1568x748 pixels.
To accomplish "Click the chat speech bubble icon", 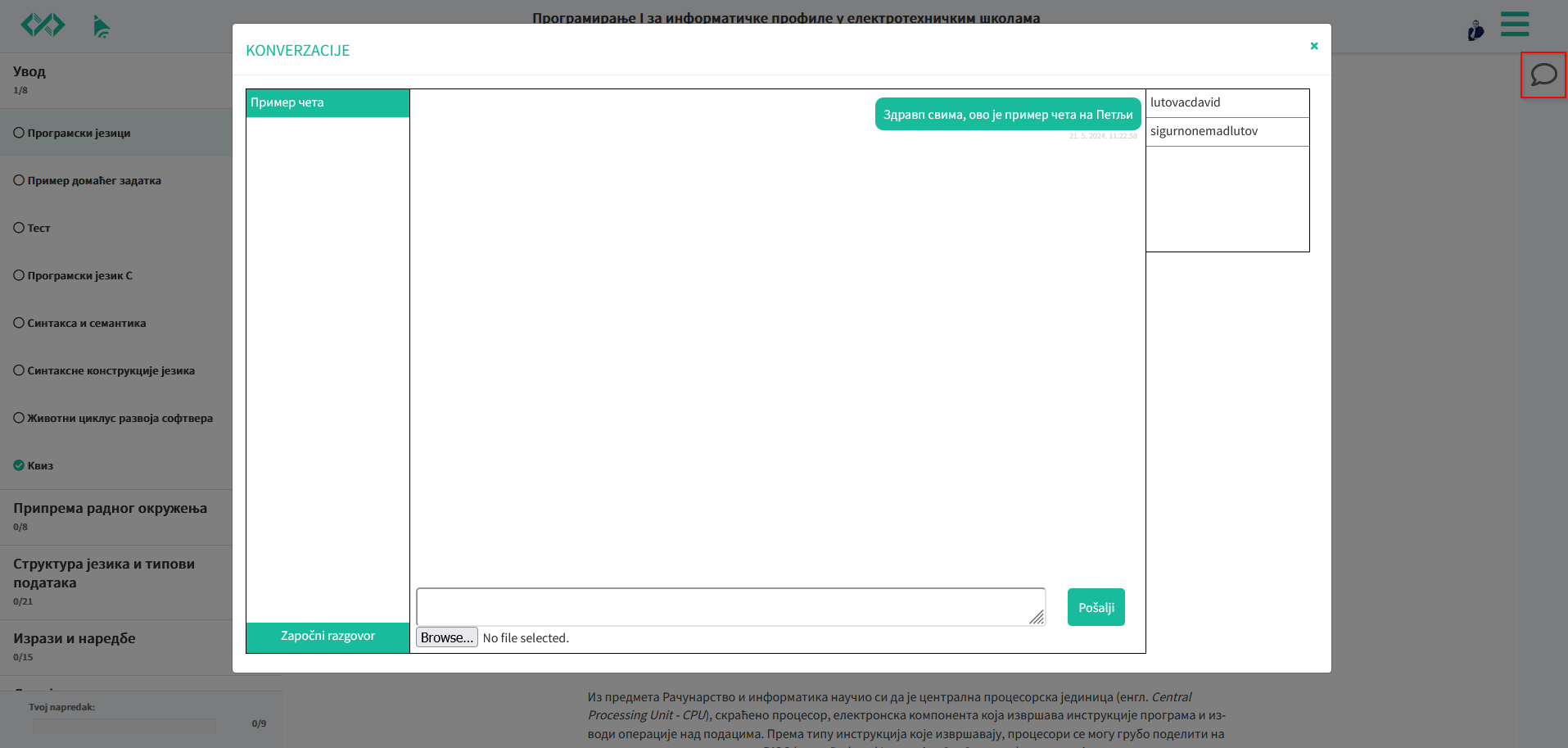I will click(1543, 75).
